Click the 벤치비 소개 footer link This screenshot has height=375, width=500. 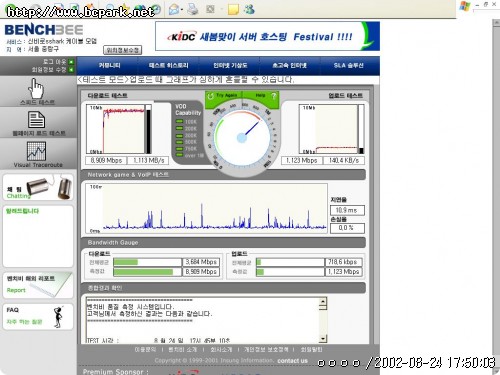point(182,350)
